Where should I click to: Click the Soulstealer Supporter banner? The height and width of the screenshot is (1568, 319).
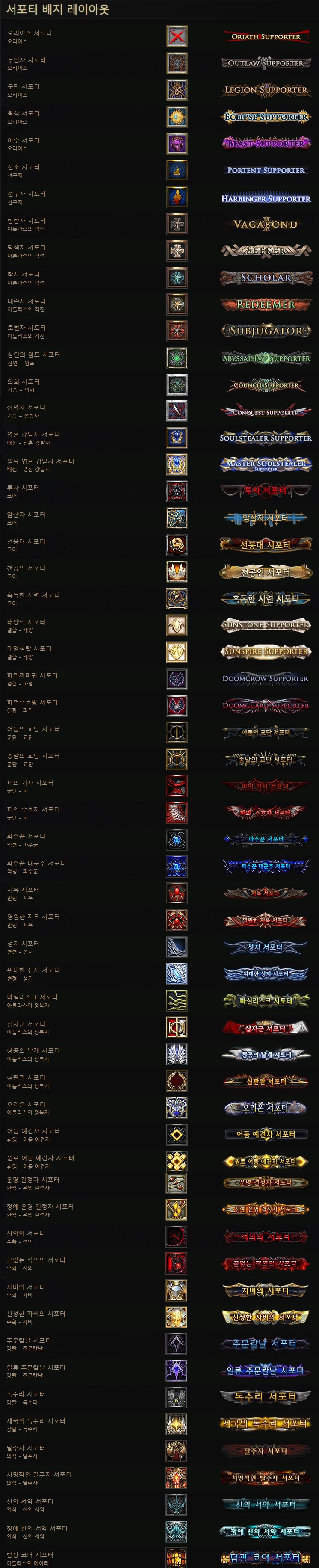tap(266, 438)
